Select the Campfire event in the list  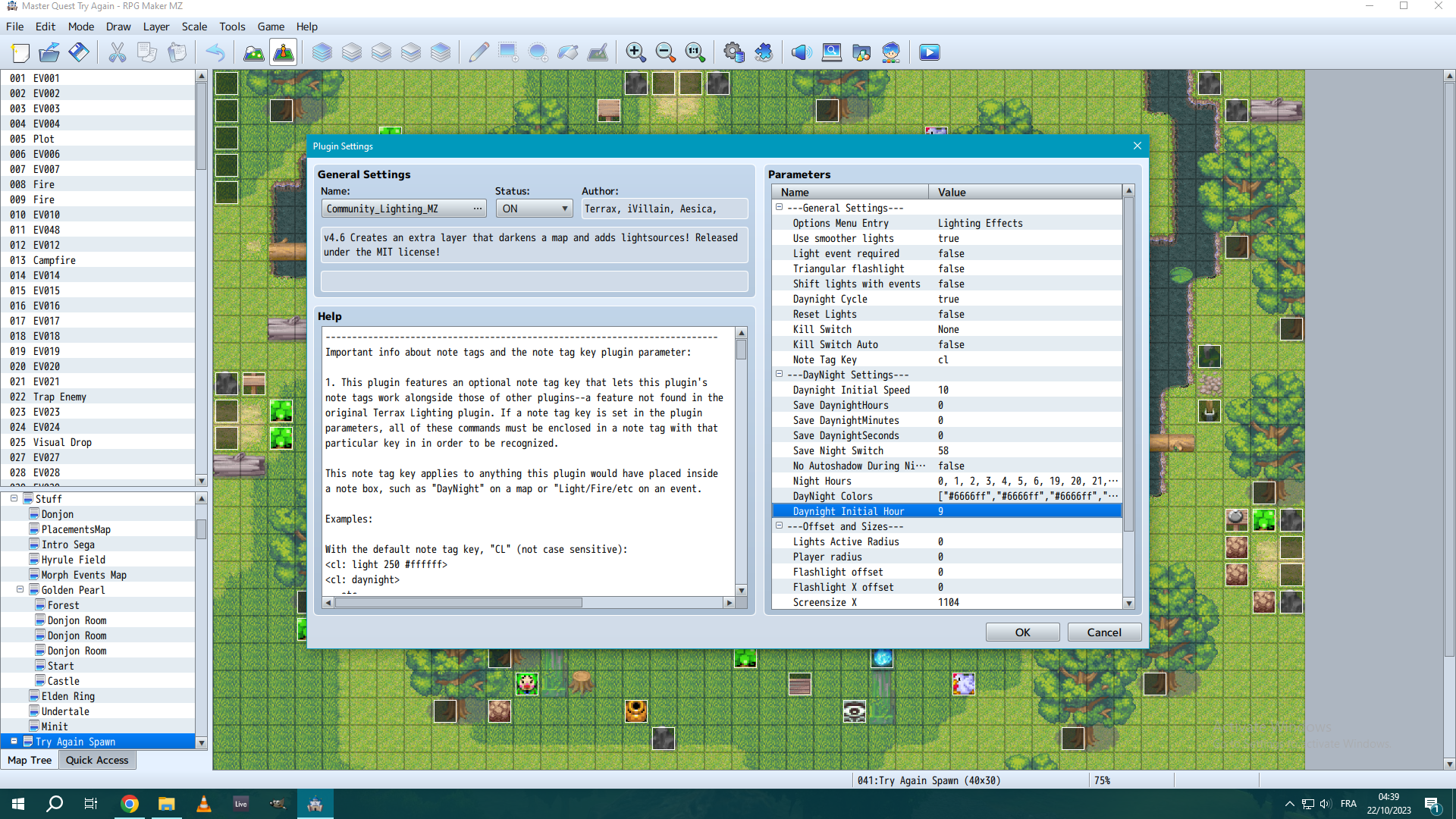pos(99,260)
